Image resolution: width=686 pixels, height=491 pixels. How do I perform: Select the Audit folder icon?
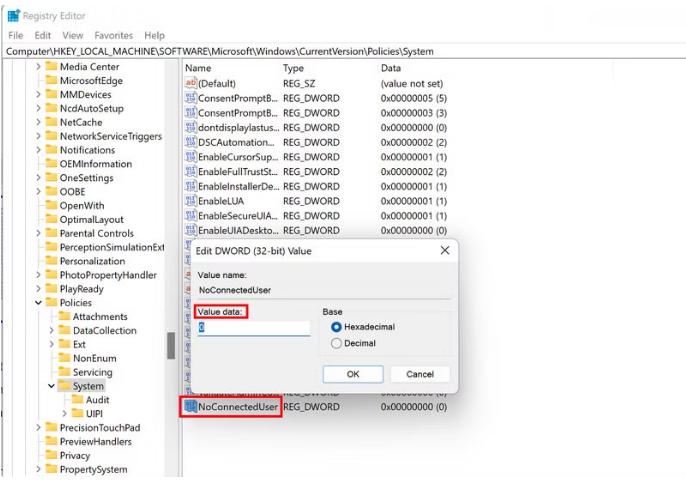tap(78, 400)
